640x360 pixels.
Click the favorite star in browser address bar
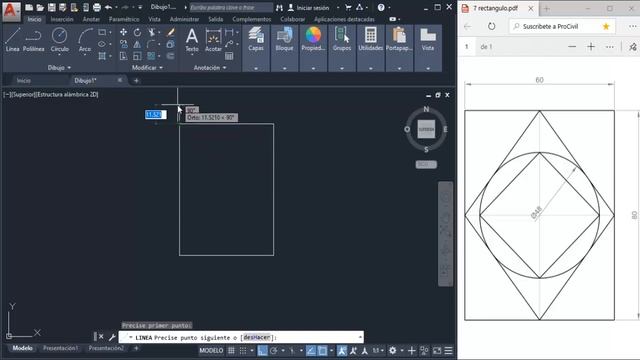point(606,27)
